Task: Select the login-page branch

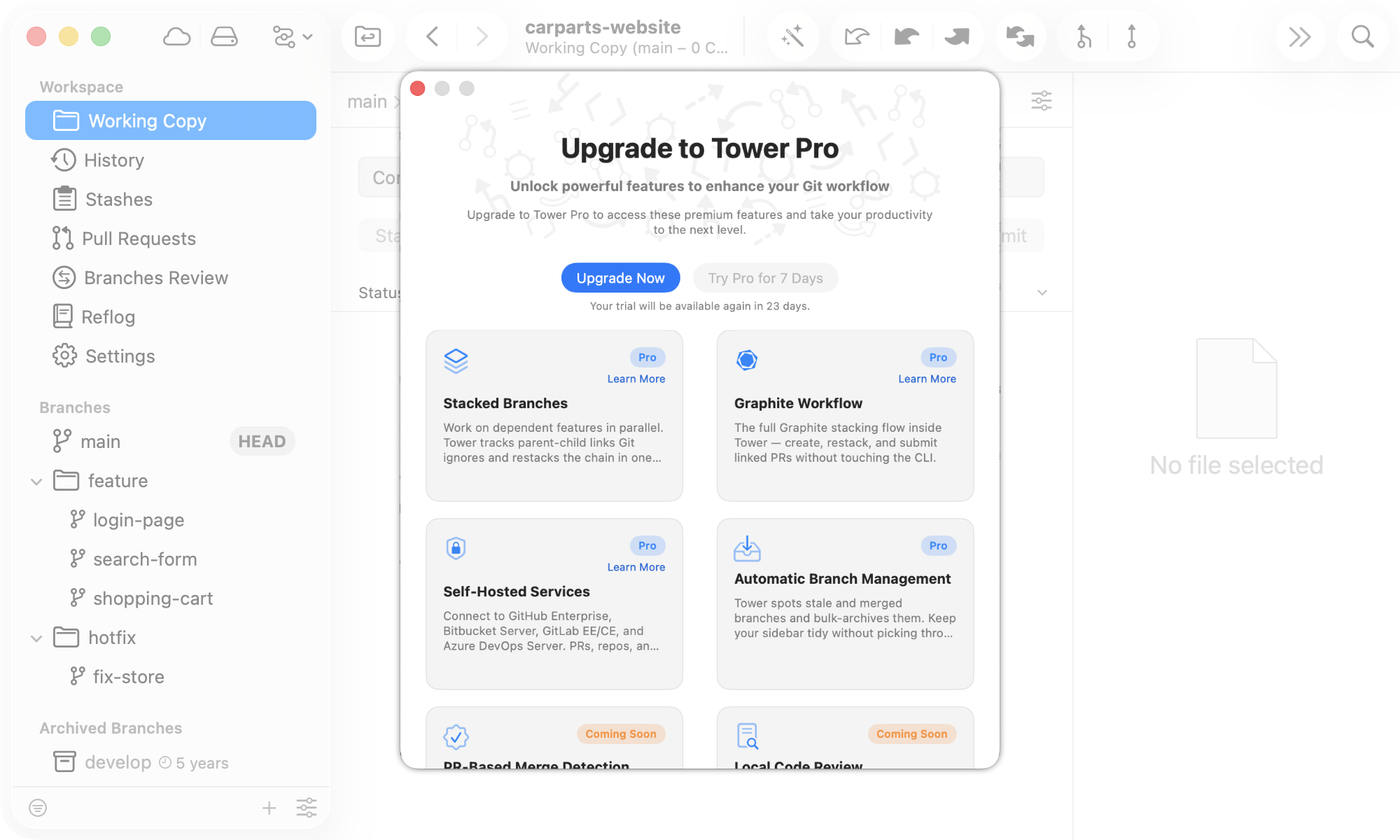Action: pos(171,519)
